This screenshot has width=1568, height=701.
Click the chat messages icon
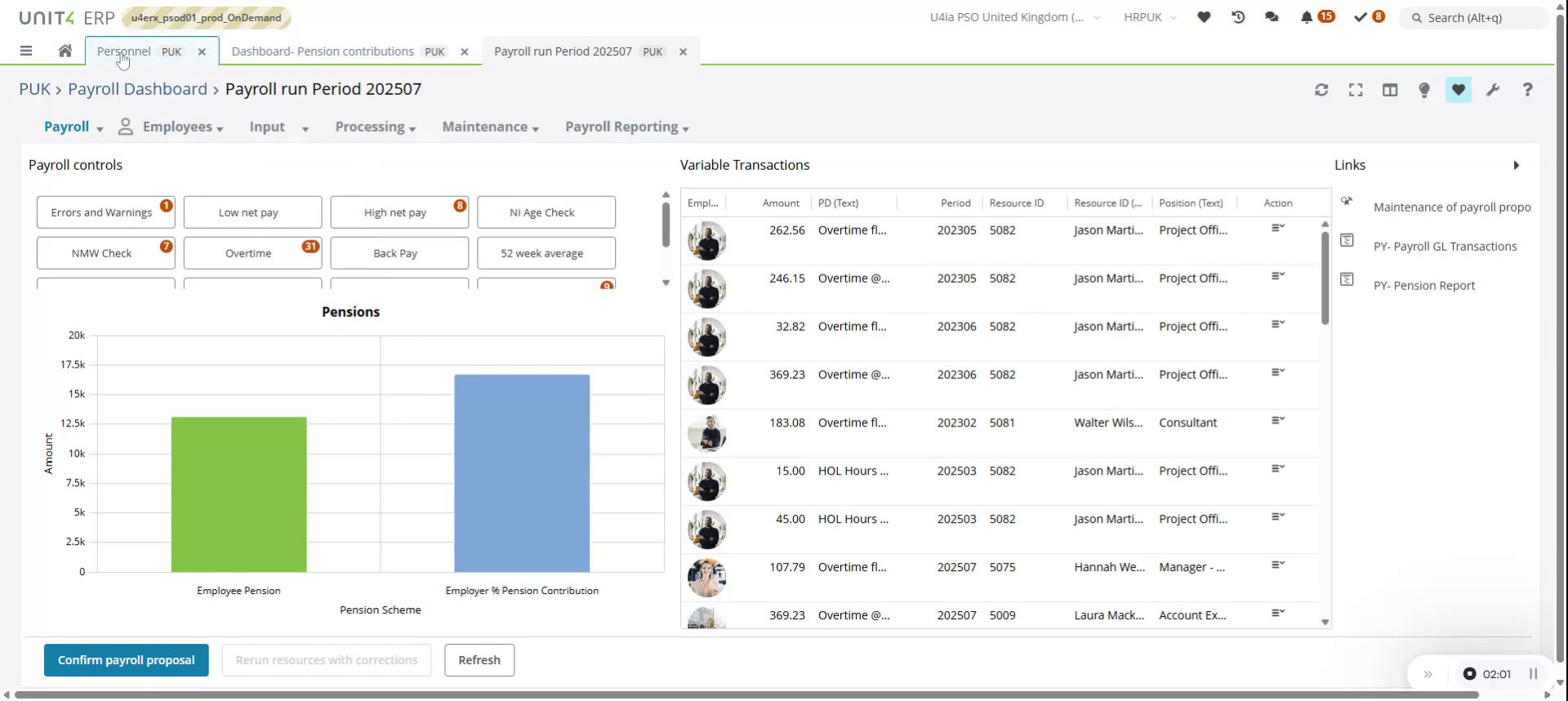tap(1272, 17)
